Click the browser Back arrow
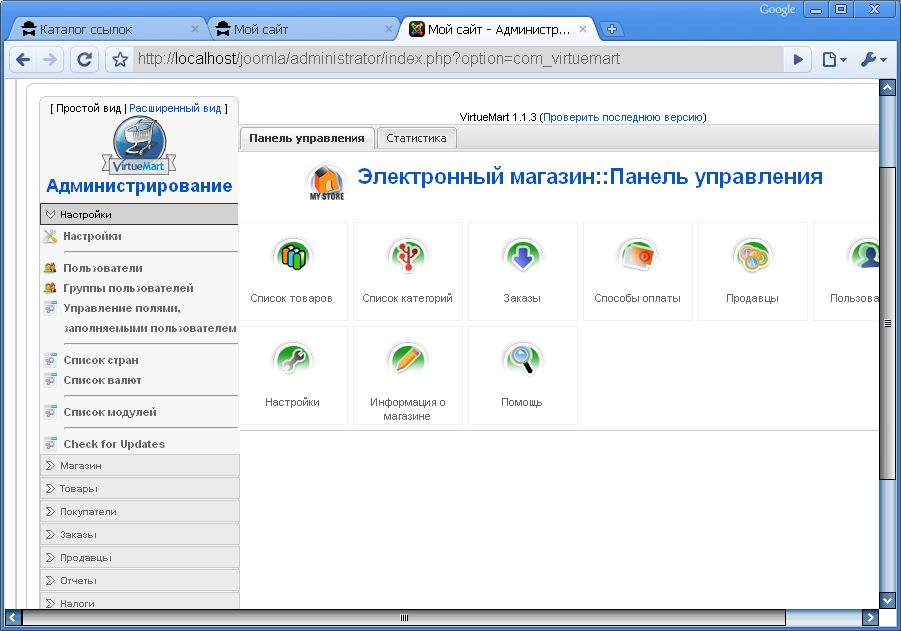901x631 pixels. coord(23,59)
